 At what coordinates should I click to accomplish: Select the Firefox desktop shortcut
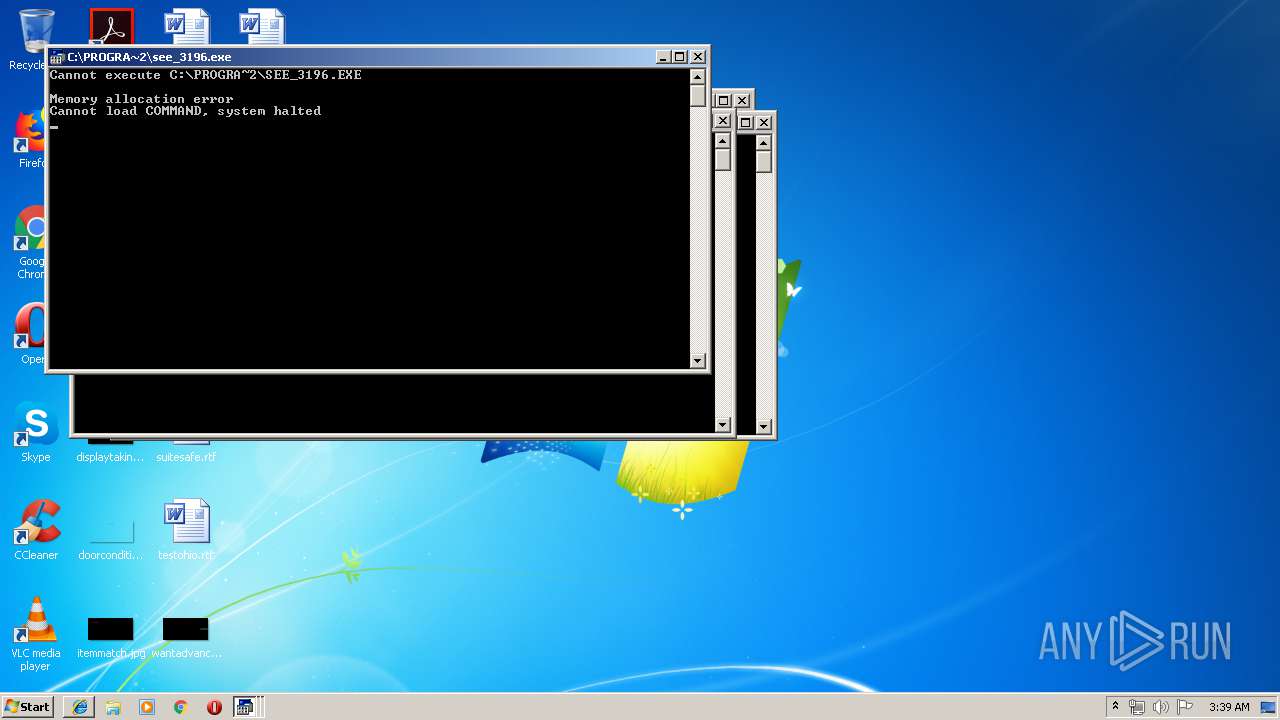coord(30,139)
